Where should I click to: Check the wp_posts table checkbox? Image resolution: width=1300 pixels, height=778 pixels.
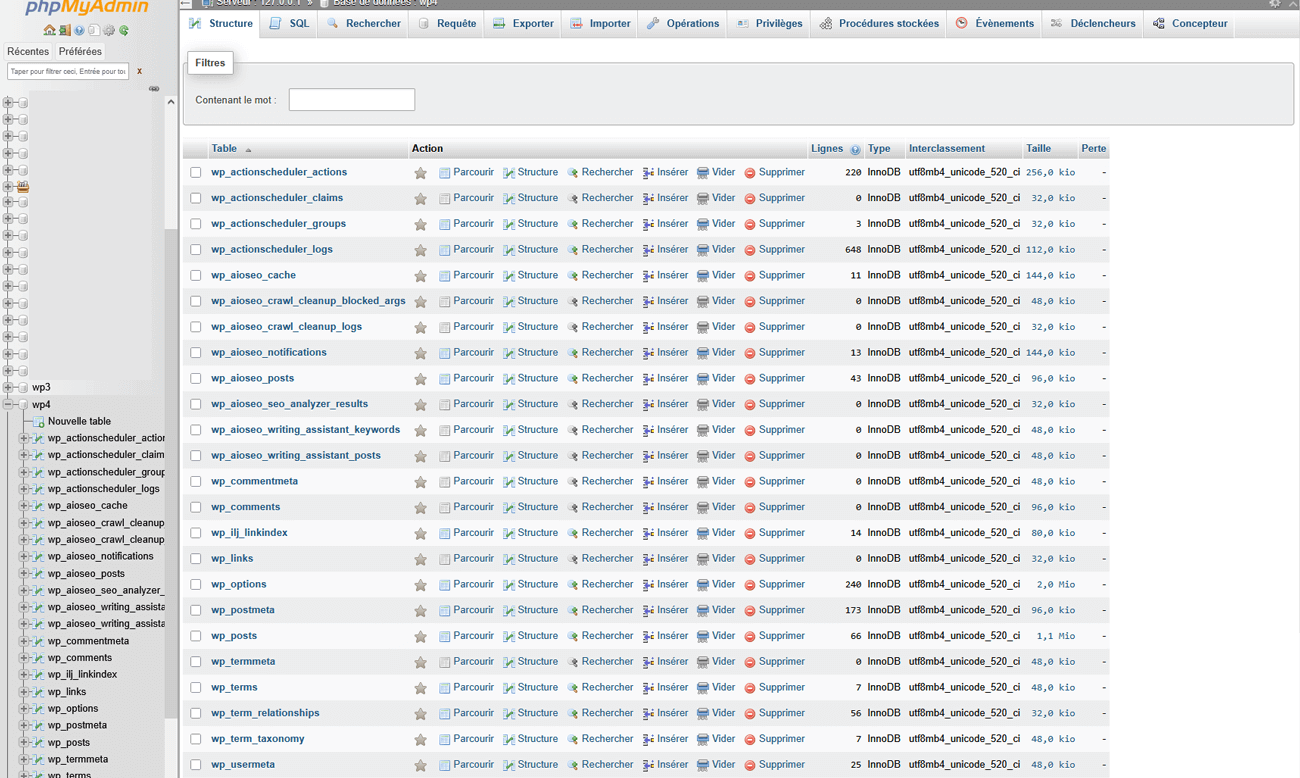[x=196, y=637]
